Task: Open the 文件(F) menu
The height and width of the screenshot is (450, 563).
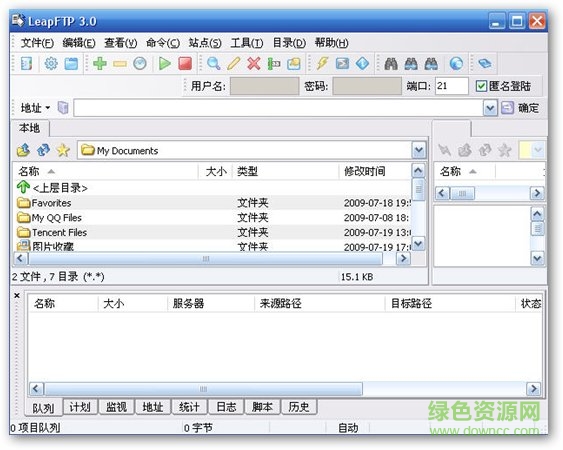Action: (37, 43)
